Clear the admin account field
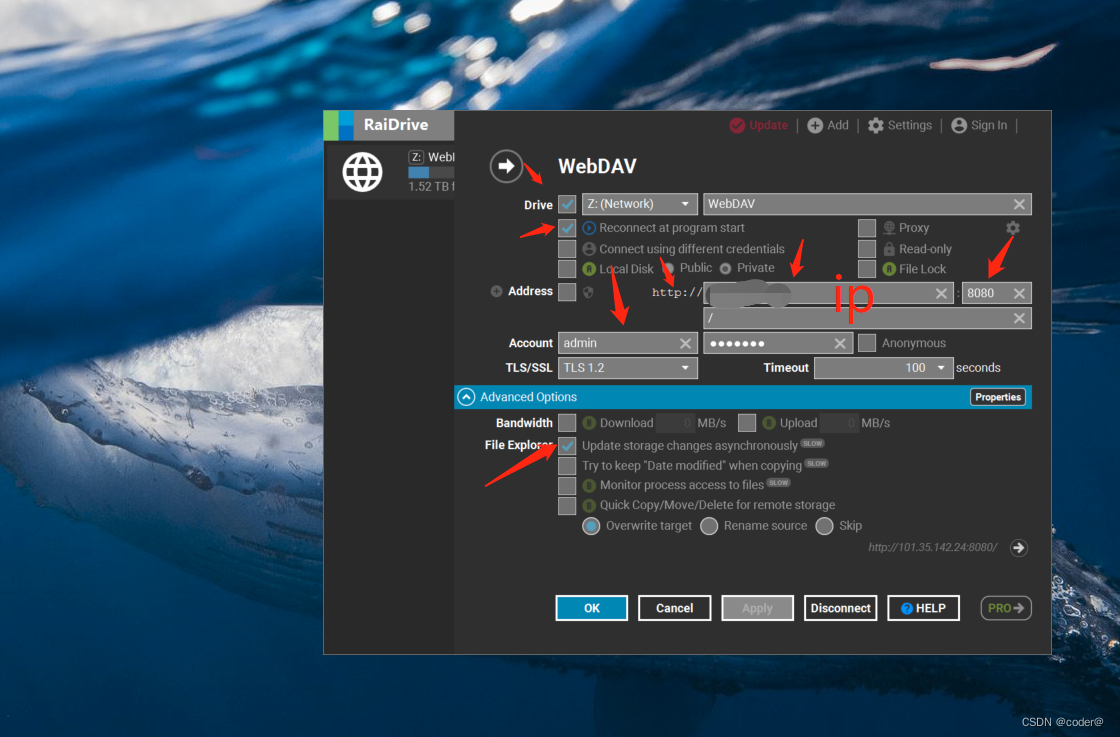1120x737 pixels. coord(686,344)
